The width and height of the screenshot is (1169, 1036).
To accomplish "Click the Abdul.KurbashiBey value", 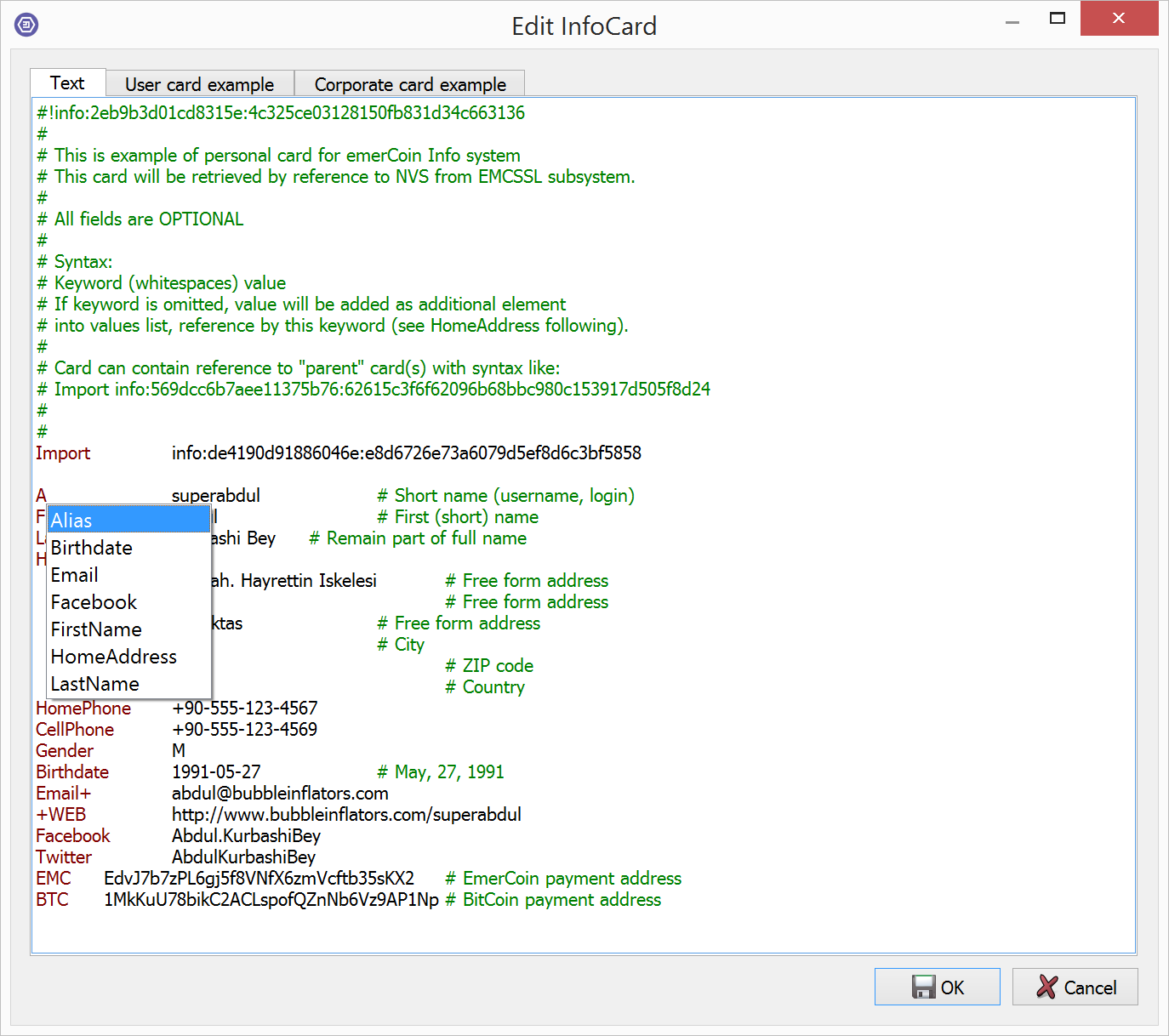I will [246, 835].
